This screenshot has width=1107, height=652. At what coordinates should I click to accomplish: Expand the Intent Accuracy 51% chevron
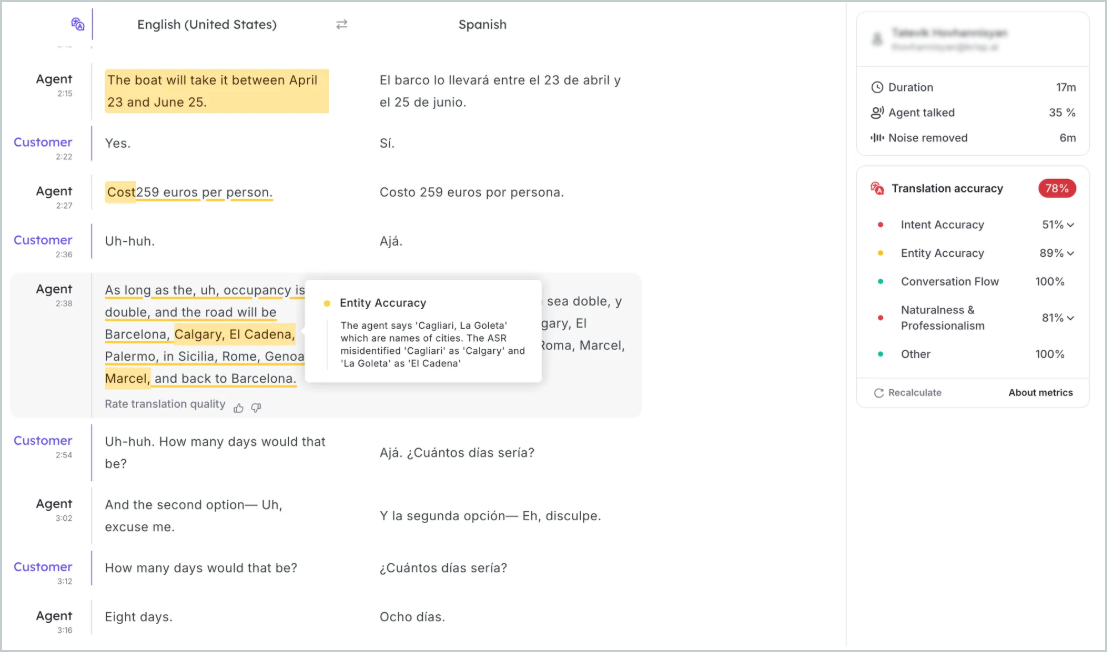[1071, 225]
